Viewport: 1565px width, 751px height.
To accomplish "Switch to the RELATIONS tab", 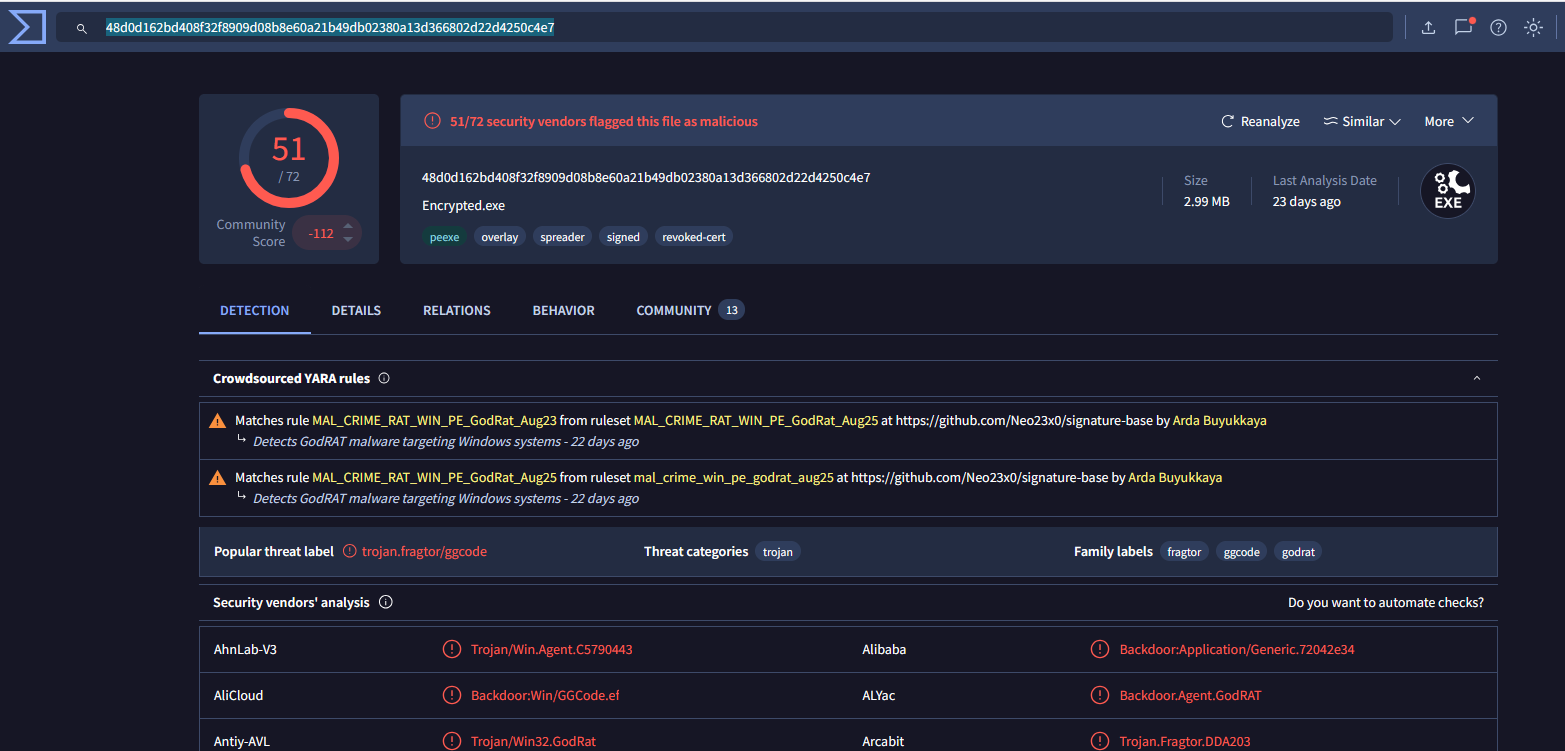I will tap(457, 310).
